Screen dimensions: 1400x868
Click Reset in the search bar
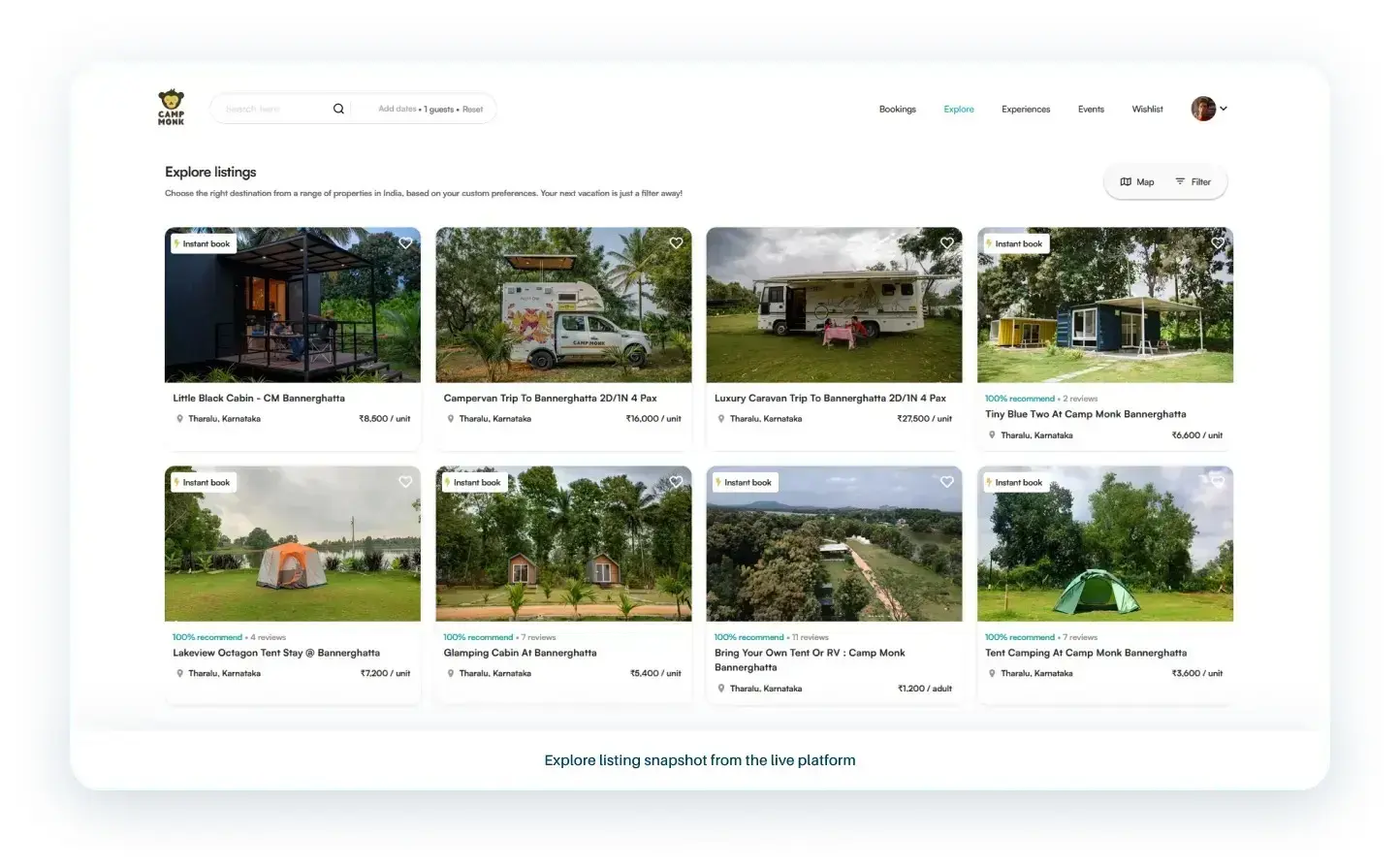click(472, 110)
